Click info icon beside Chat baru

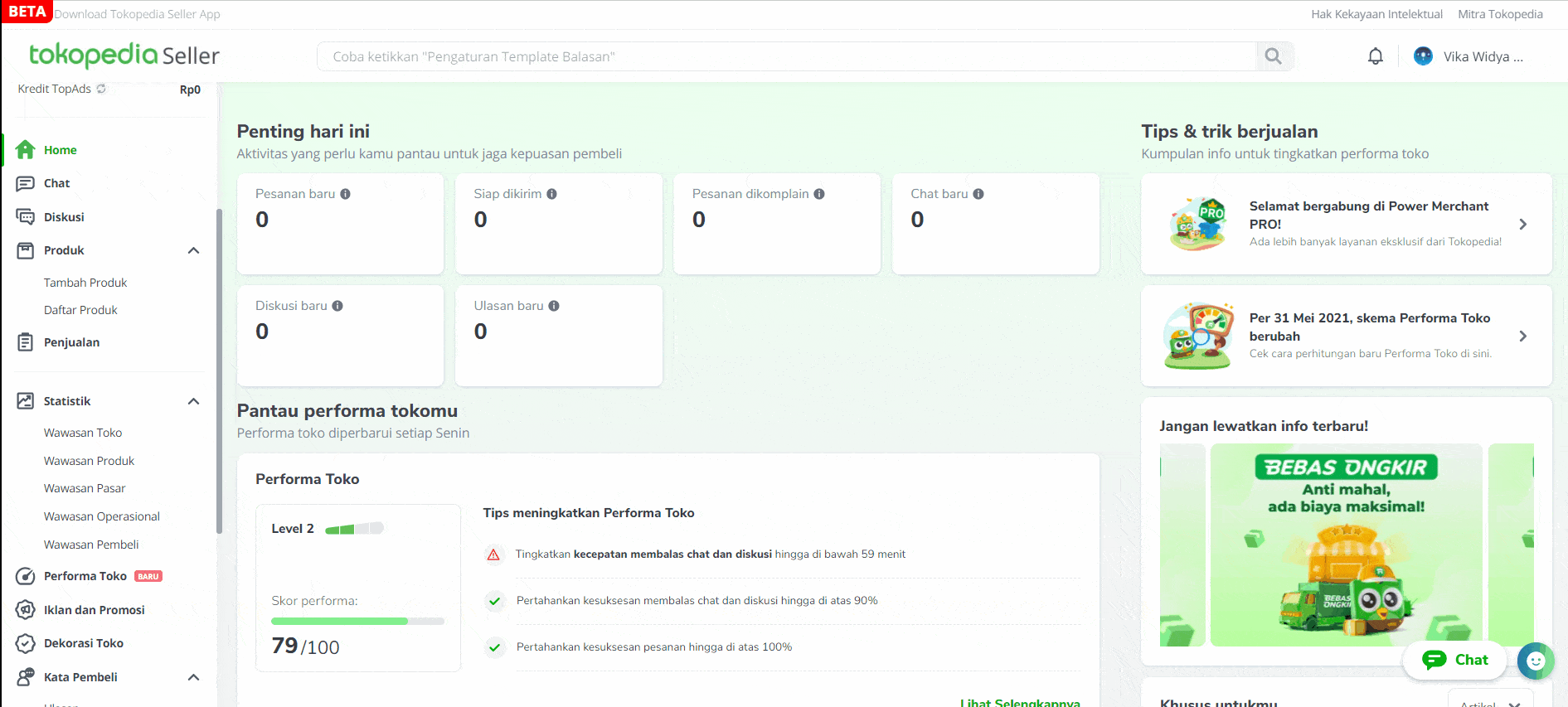(x=978, y=194)
